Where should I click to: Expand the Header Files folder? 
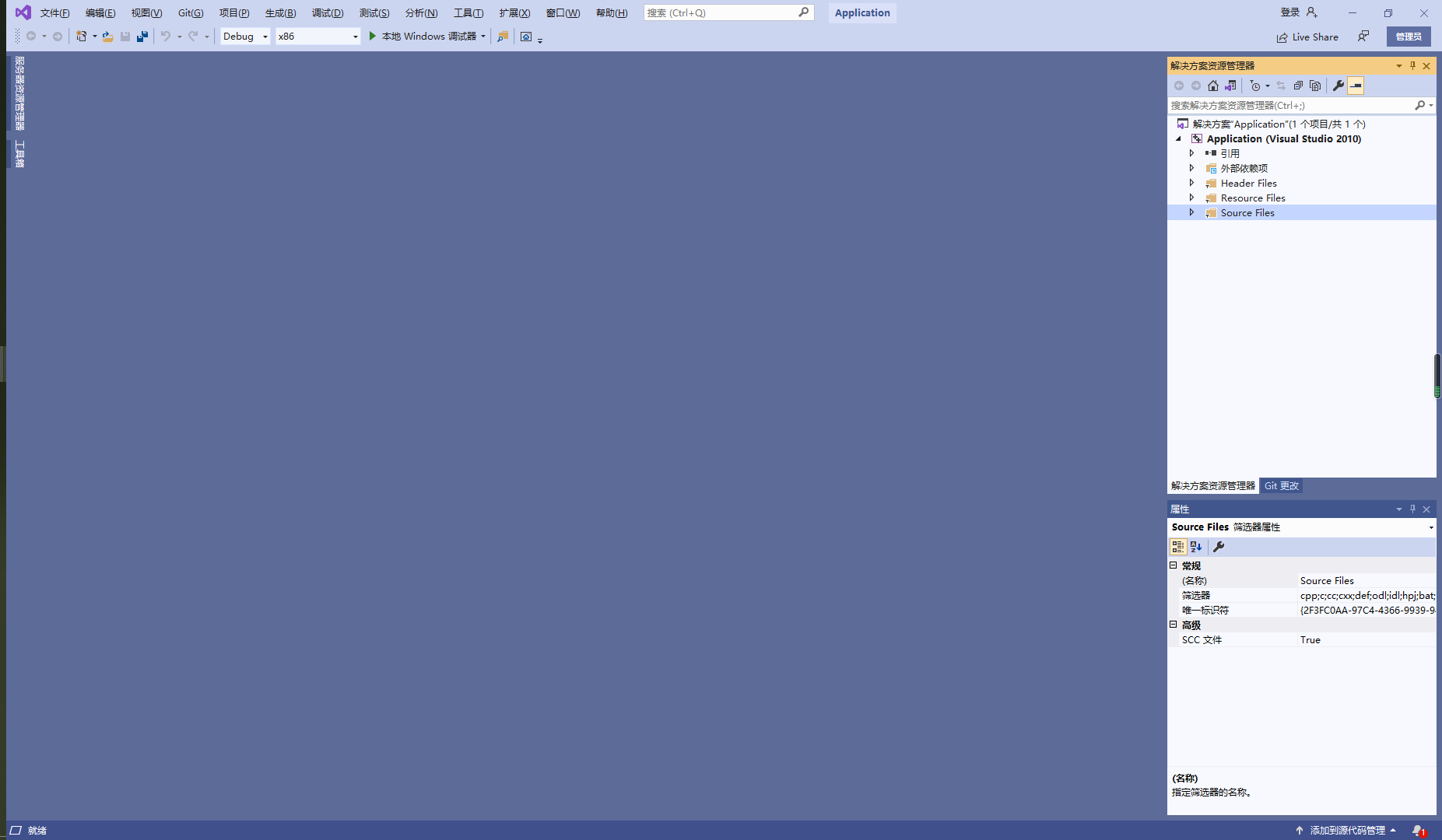point(1191,183)
